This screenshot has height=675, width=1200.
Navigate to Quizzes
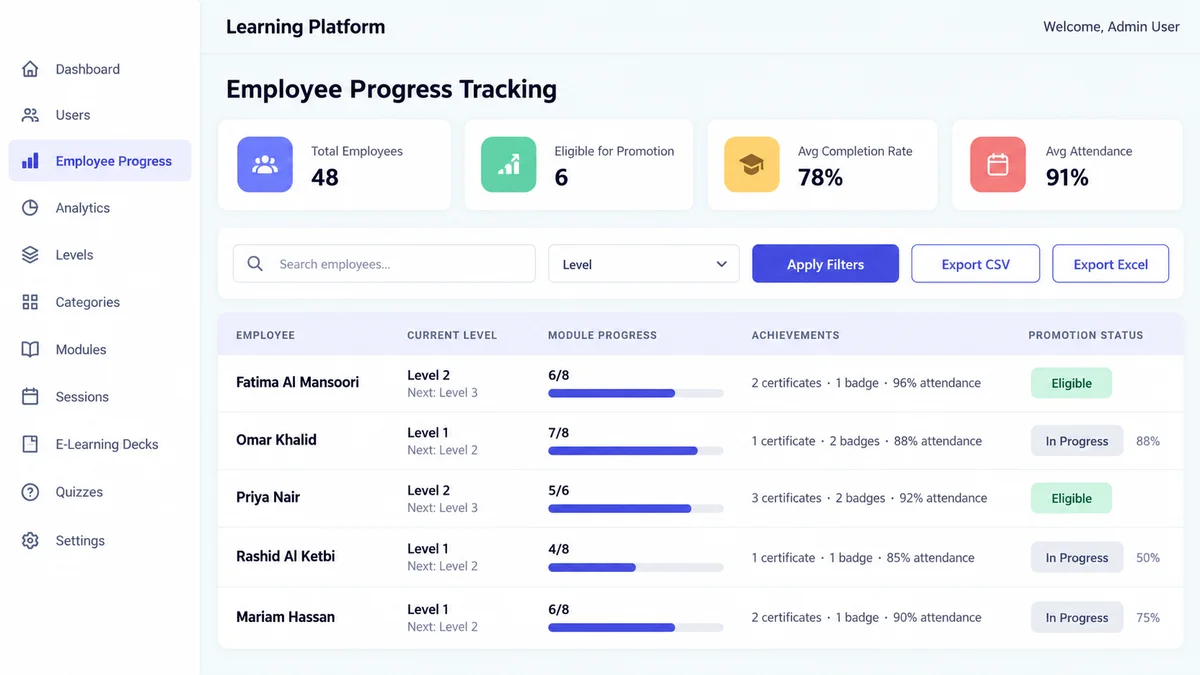click(x=100, y=492)
